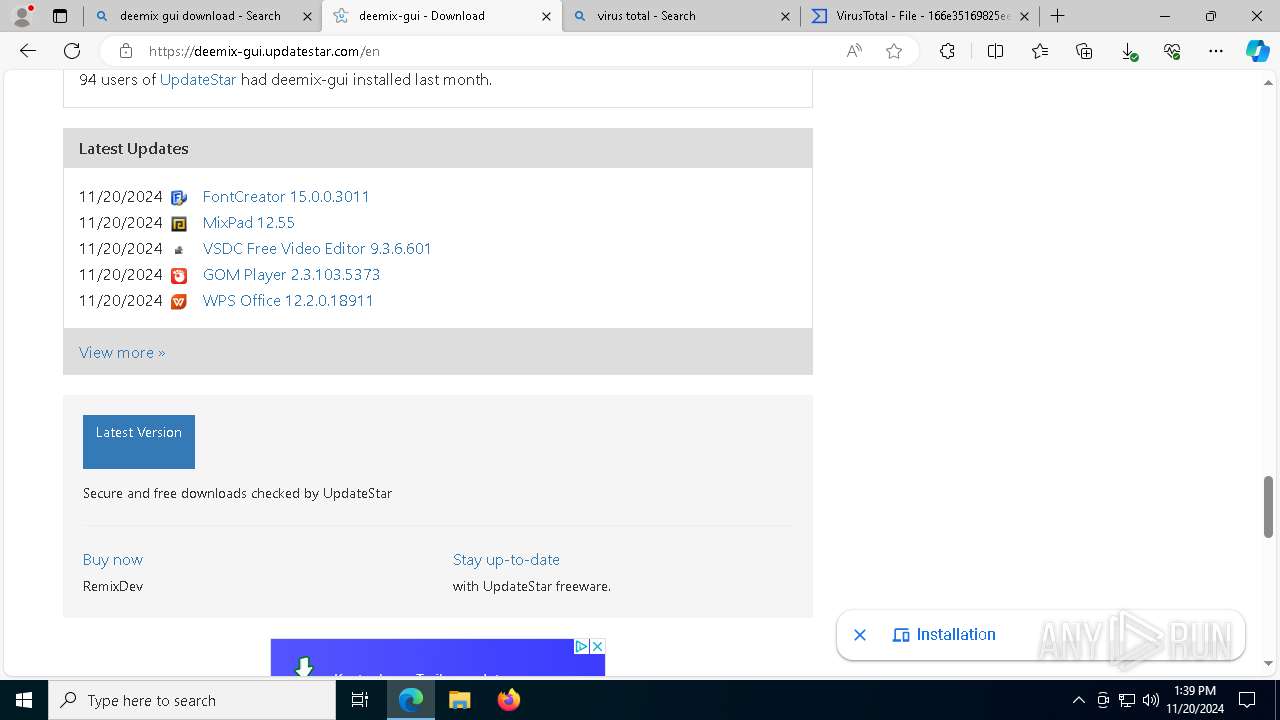Screen dimensions: 1280x720
Task: Click the Latest Version button
Action: pyautogui.click(x=139, y=442)
